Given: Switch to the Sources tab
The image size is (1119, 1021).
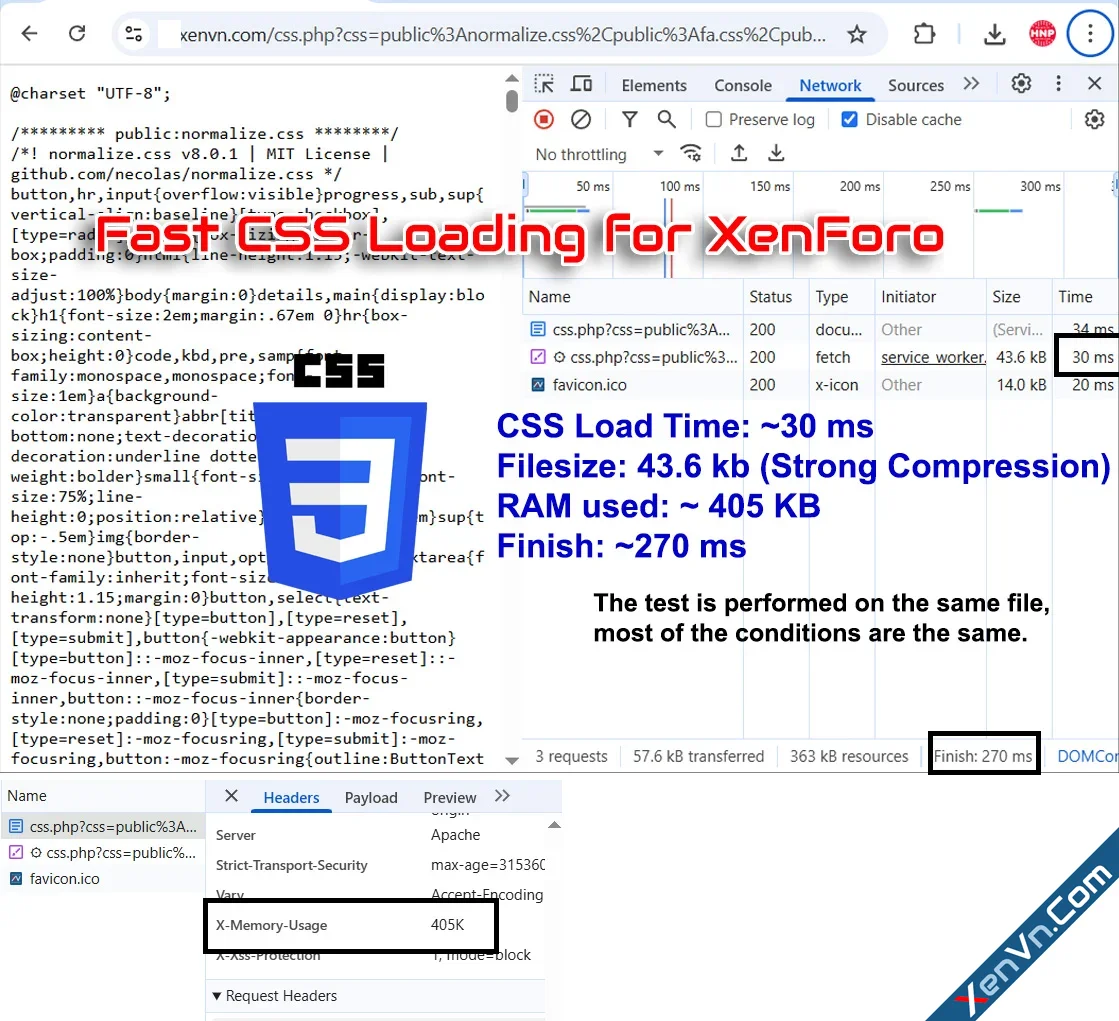Looking at the screenshot, I should pyautogui.click(x=916, y=86).
